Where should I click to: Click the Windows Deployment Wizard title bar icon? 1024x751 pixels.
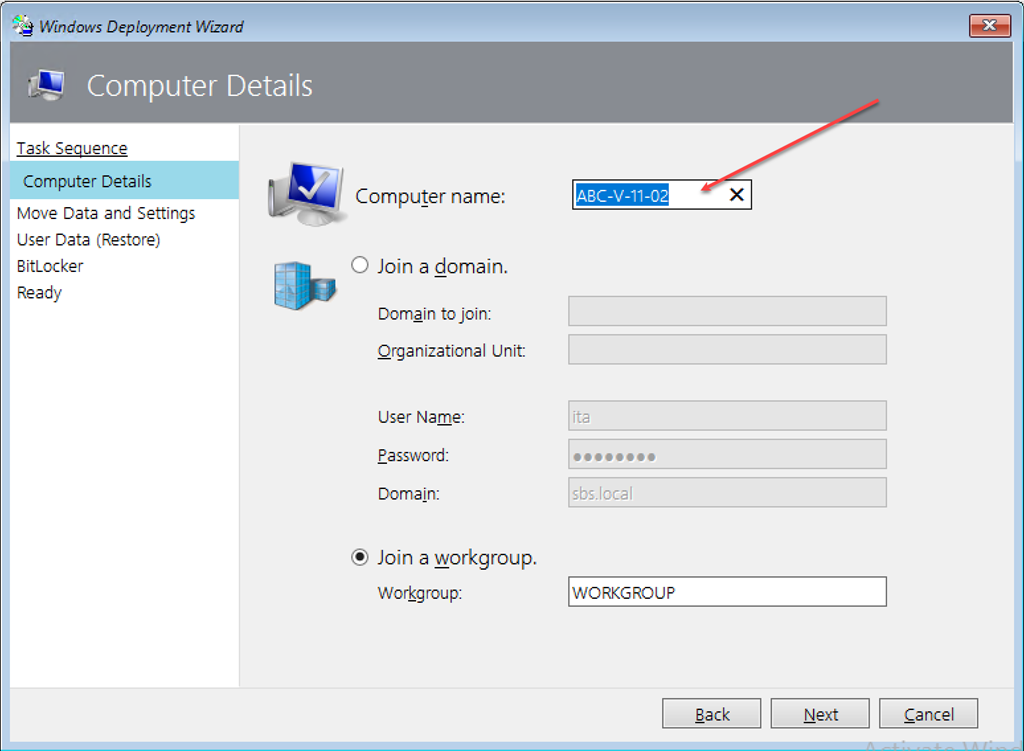click(x=22, y=26)
